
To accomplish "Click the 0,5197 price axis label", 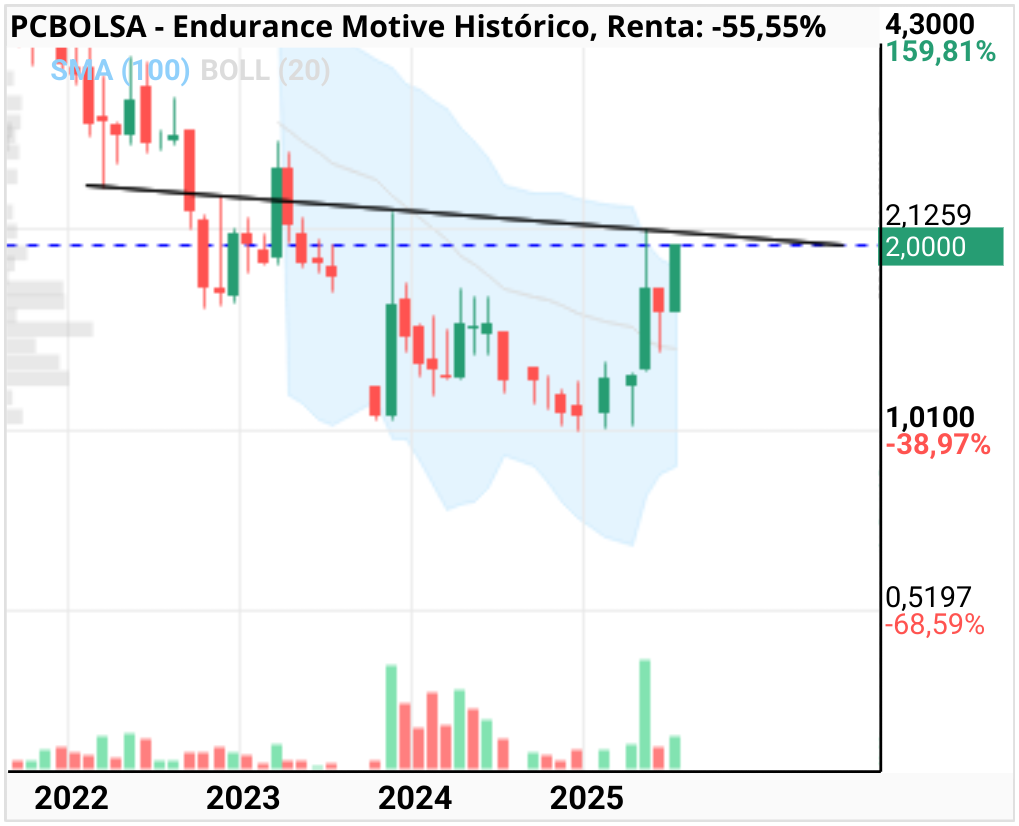I will coord(928,597).
